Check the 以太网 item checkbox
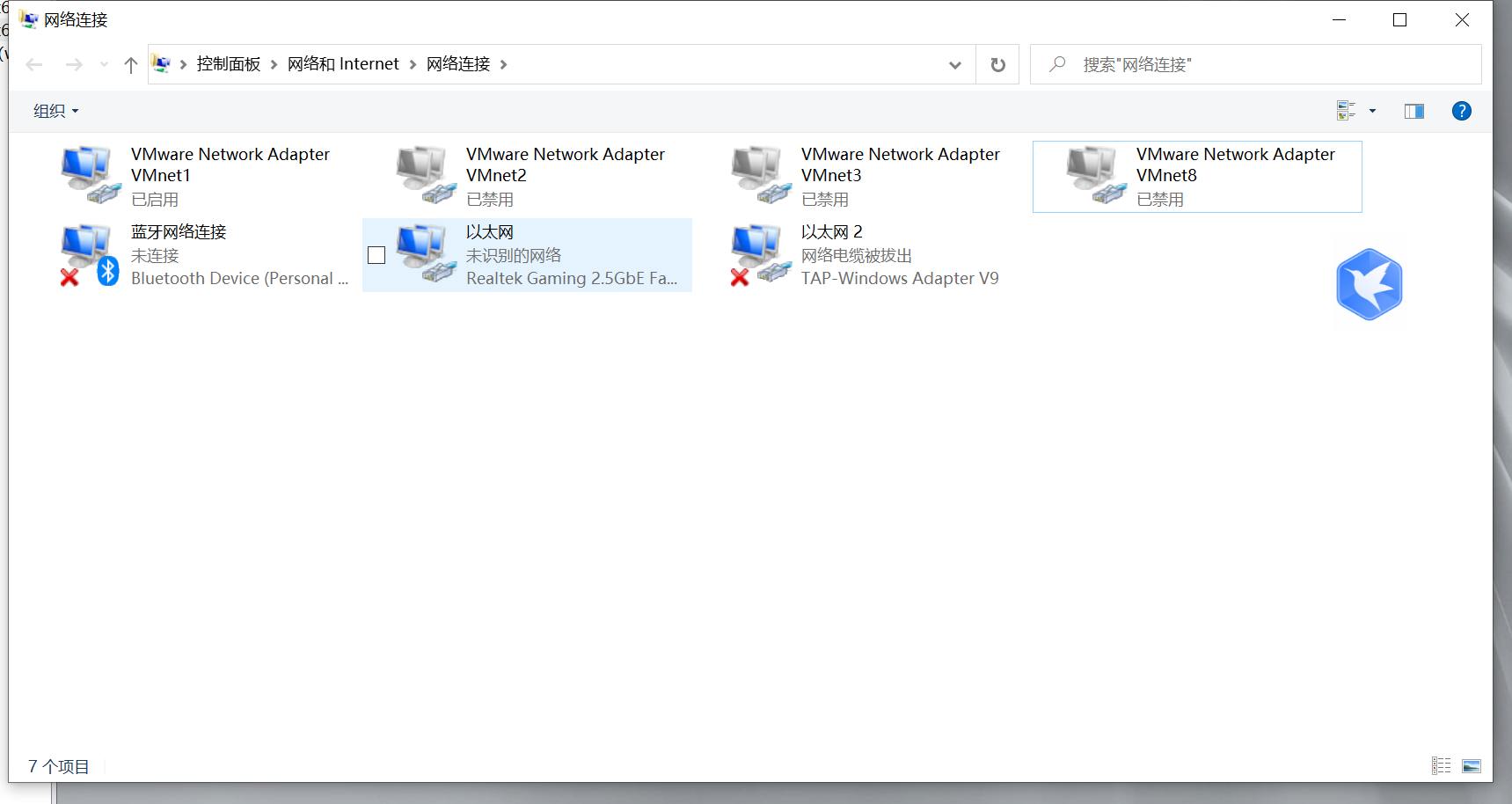The image size is (1512, 804). [x=376, y=255]
